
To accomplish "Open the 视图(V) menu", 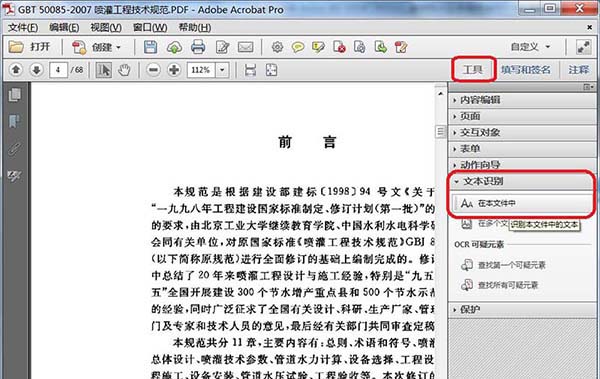I will (106, 28).
